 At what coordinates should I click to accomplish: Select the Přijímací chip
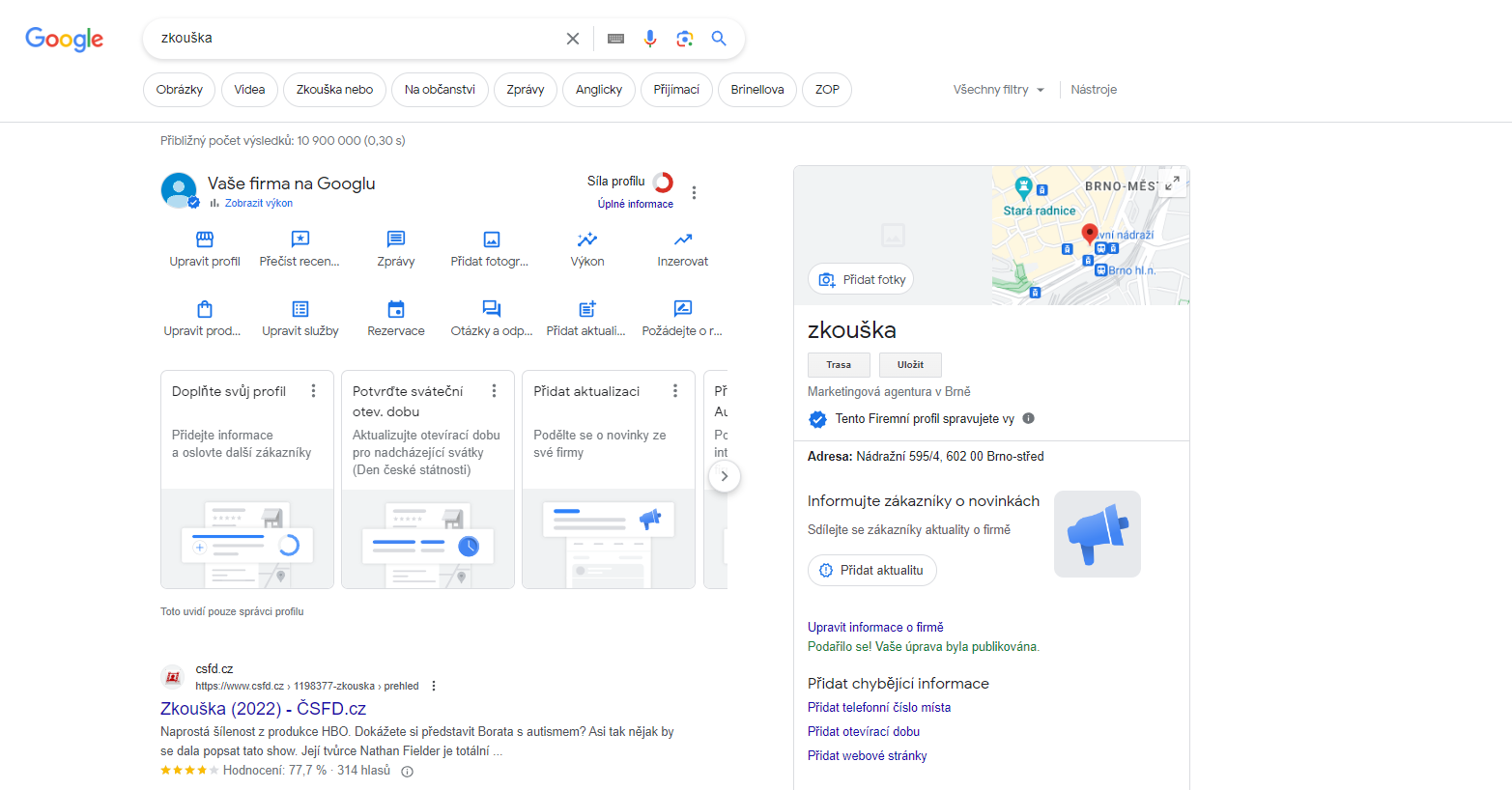pos(676,90)
